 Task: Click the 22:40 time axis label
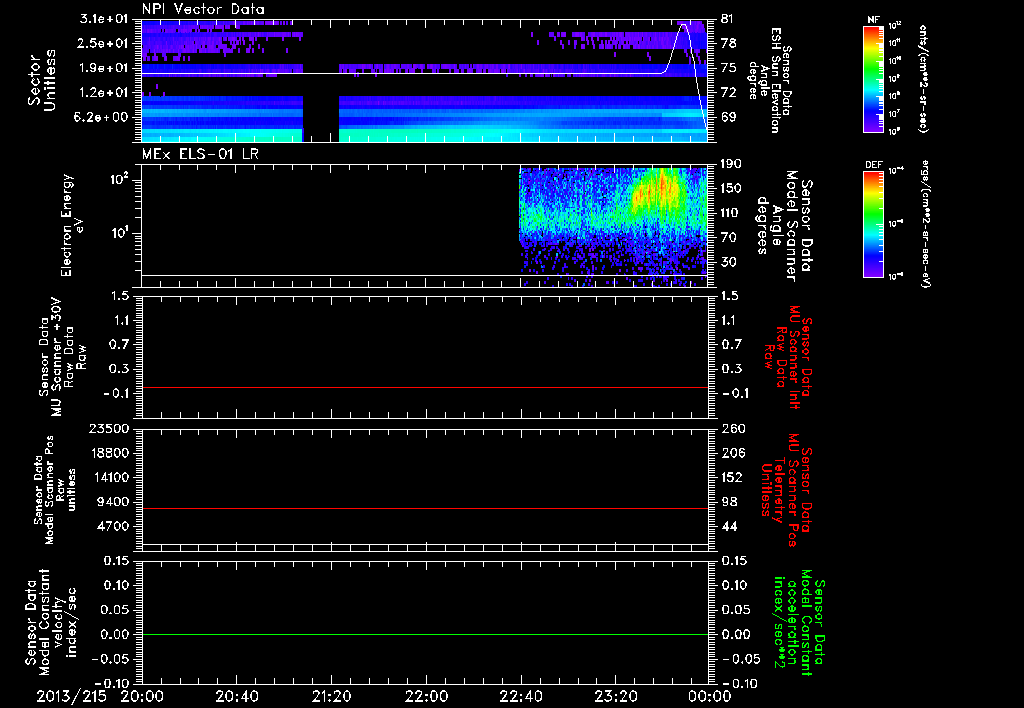[520, 696]
